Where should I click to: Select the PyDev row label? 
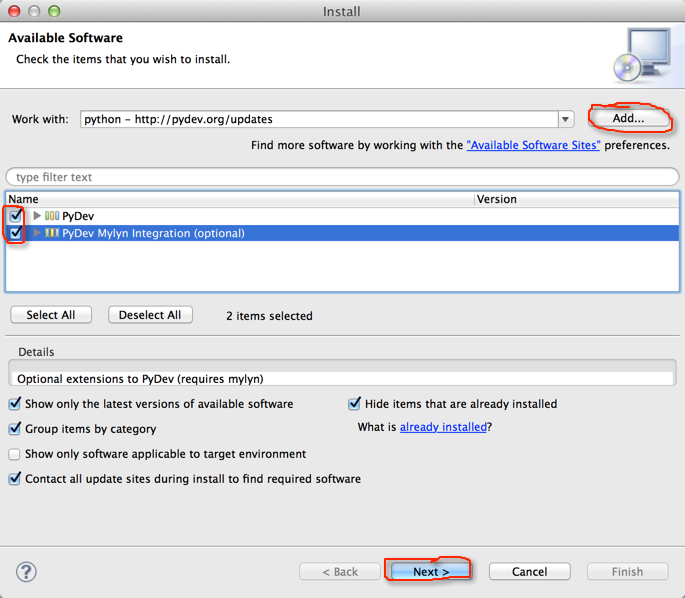point(78,216)
